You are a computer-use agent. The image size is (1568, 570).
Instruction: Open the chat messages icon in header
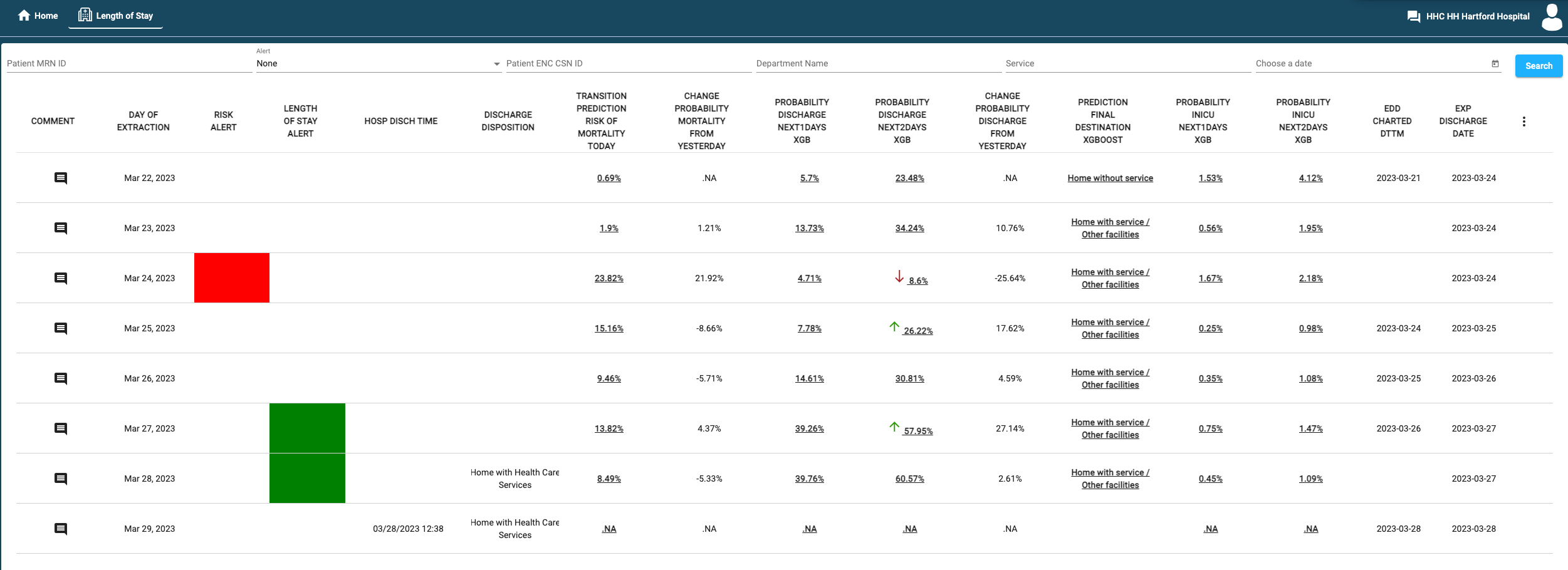pyautogui.click(x=1414, y=17)
